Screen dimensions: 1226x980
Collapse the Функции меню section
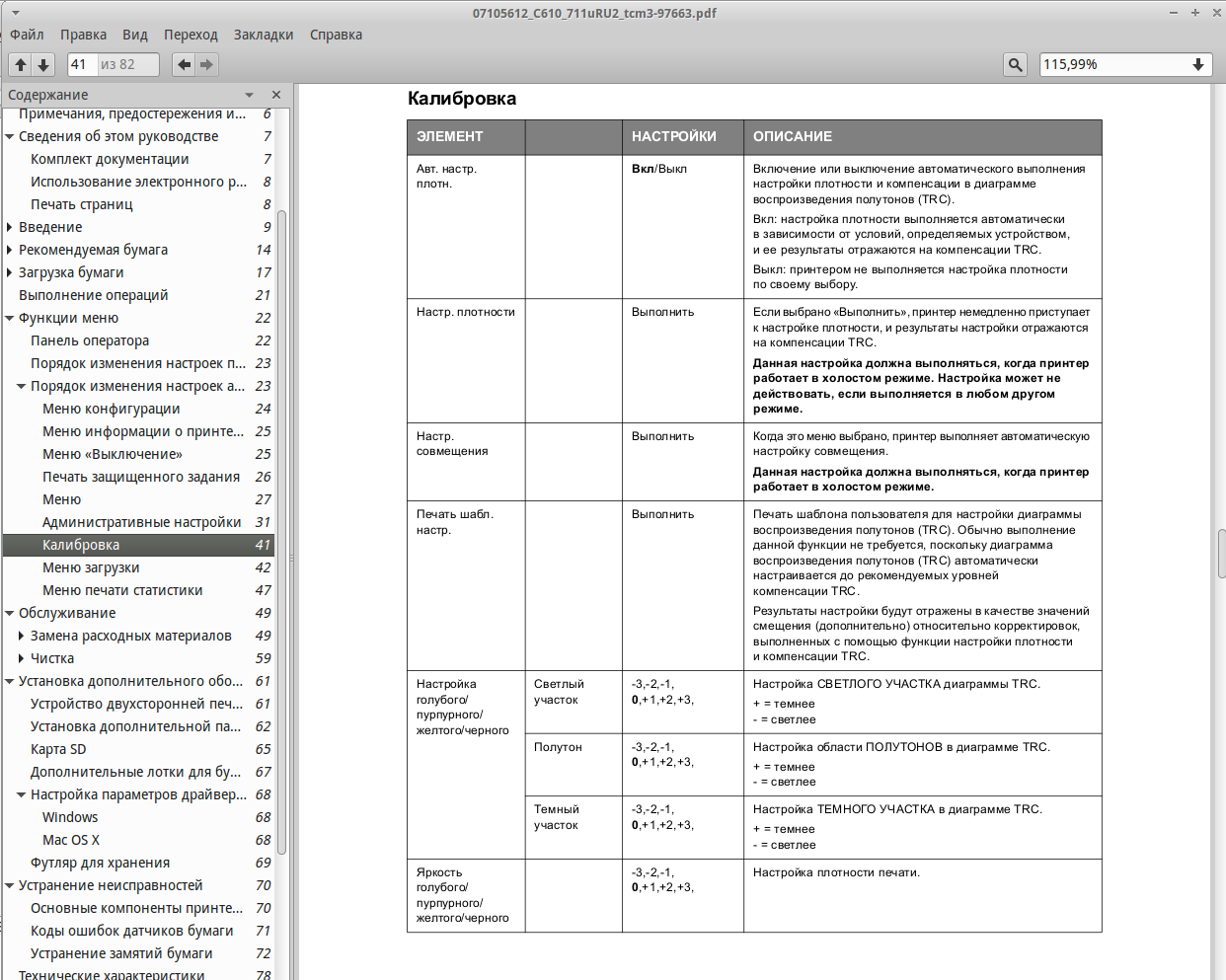coord(10,318)
